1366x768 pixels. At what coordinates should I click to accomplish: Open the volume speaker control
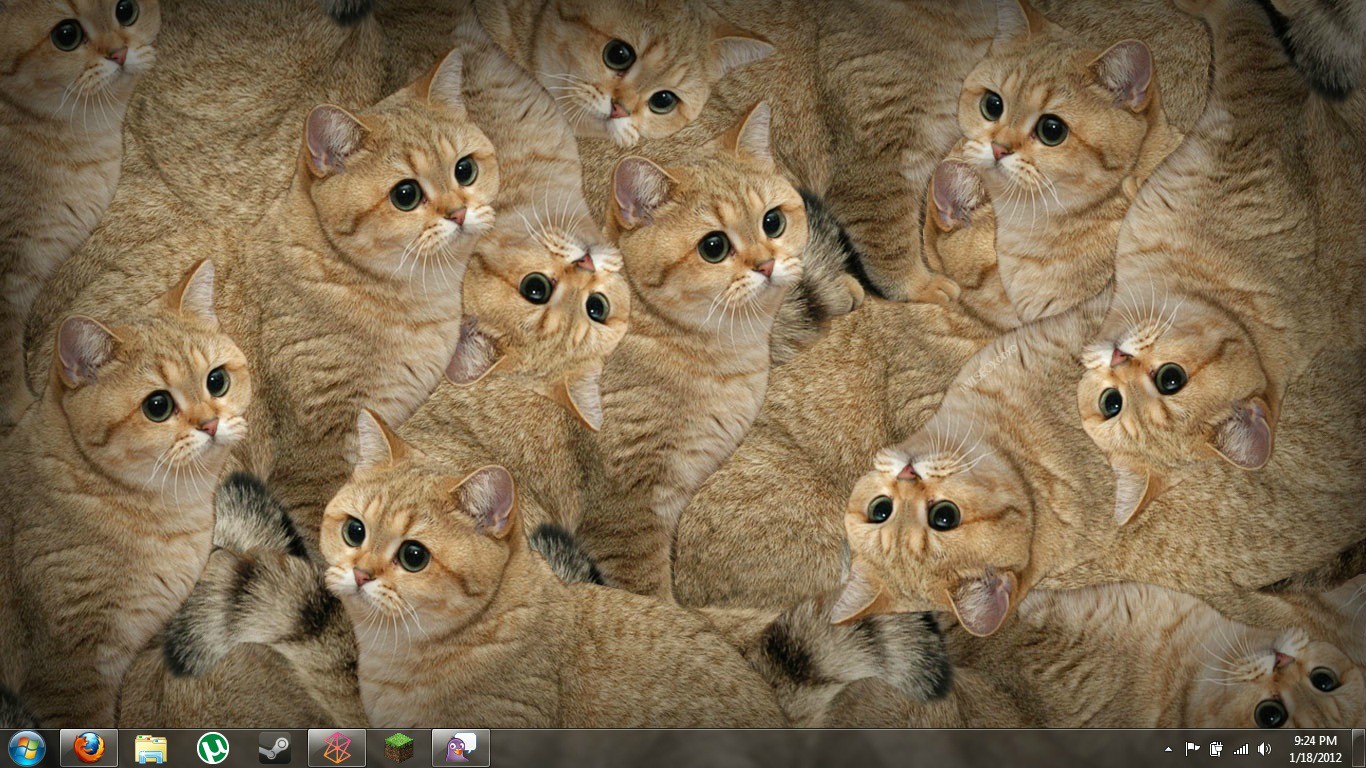[x=1265, y=749]
